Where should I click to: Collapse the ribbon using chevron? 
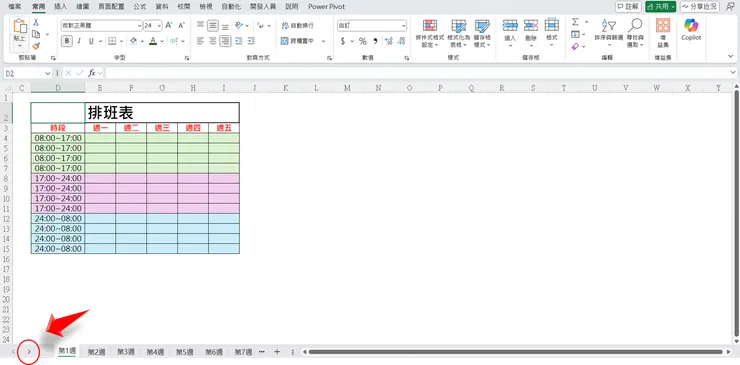(x=731, y=57)
